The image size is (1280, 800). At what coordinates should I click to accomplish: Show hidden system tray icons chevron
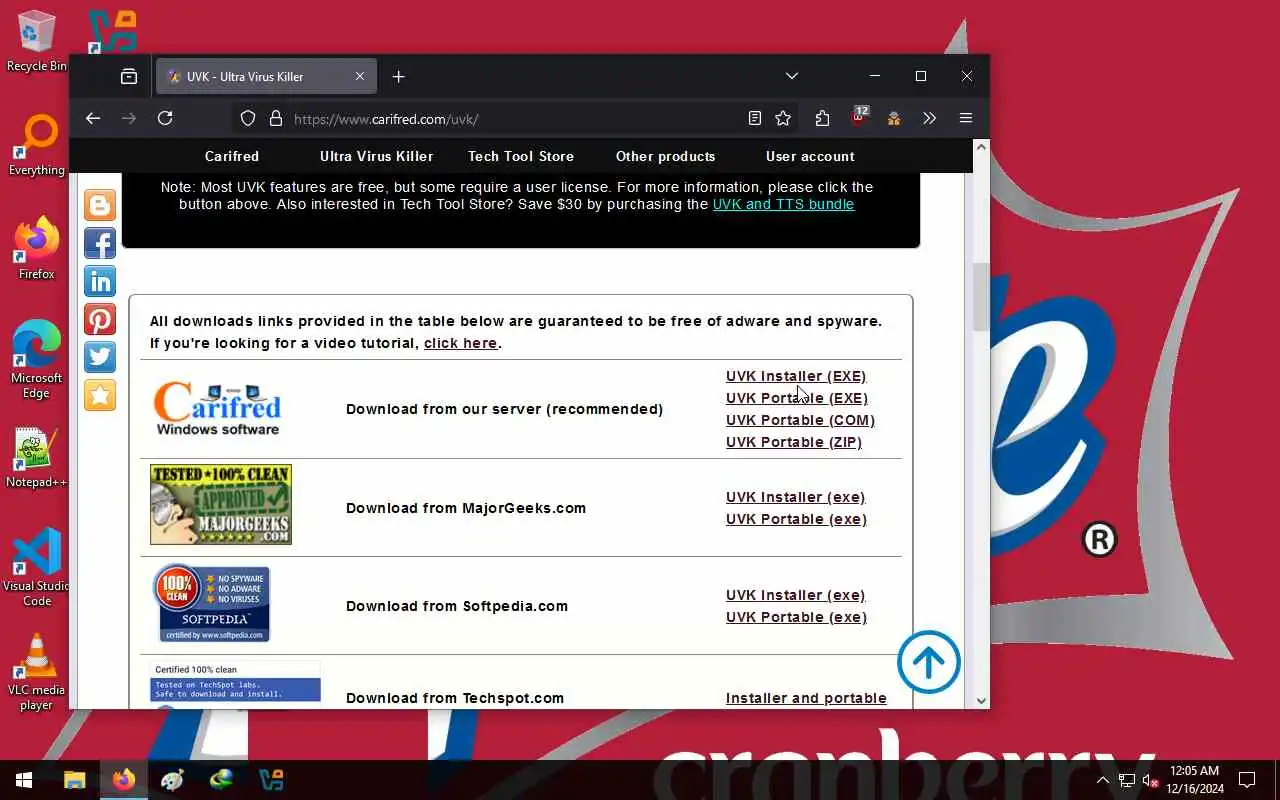coord(1103,780)
